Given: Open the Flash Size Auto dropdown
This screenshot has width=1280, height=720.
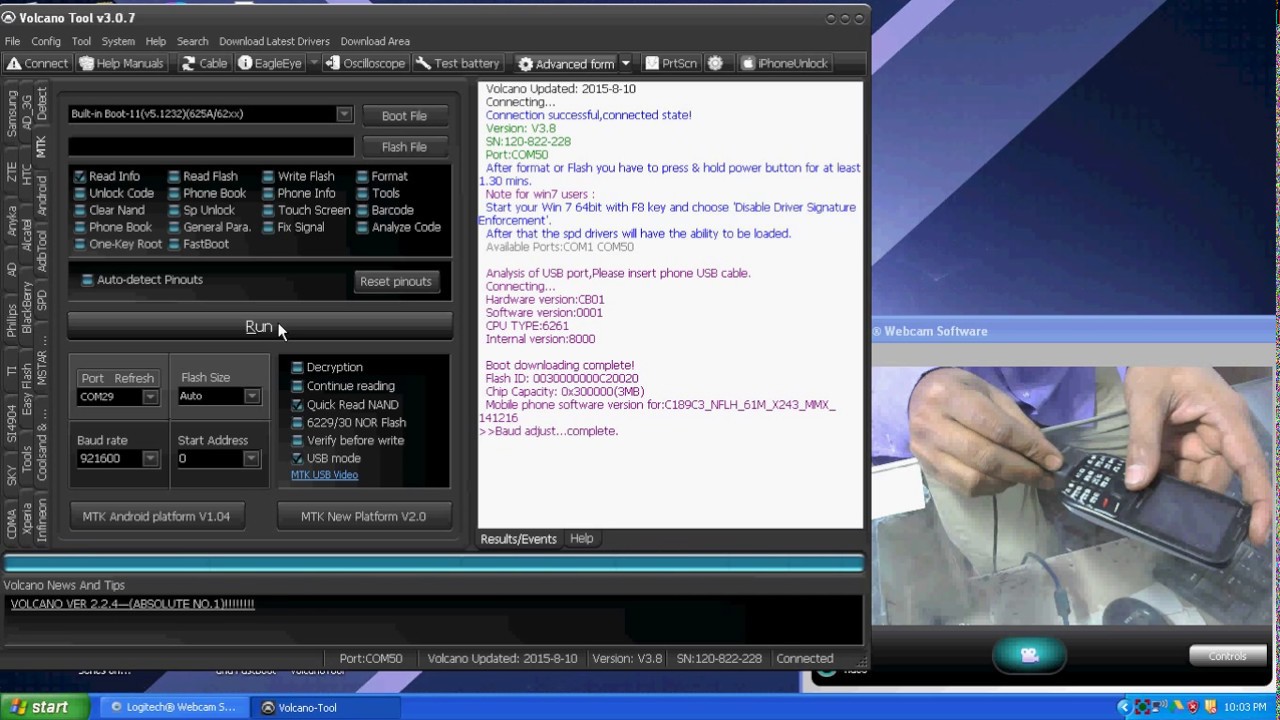Looking at the screenshot, I should (252, 397).
